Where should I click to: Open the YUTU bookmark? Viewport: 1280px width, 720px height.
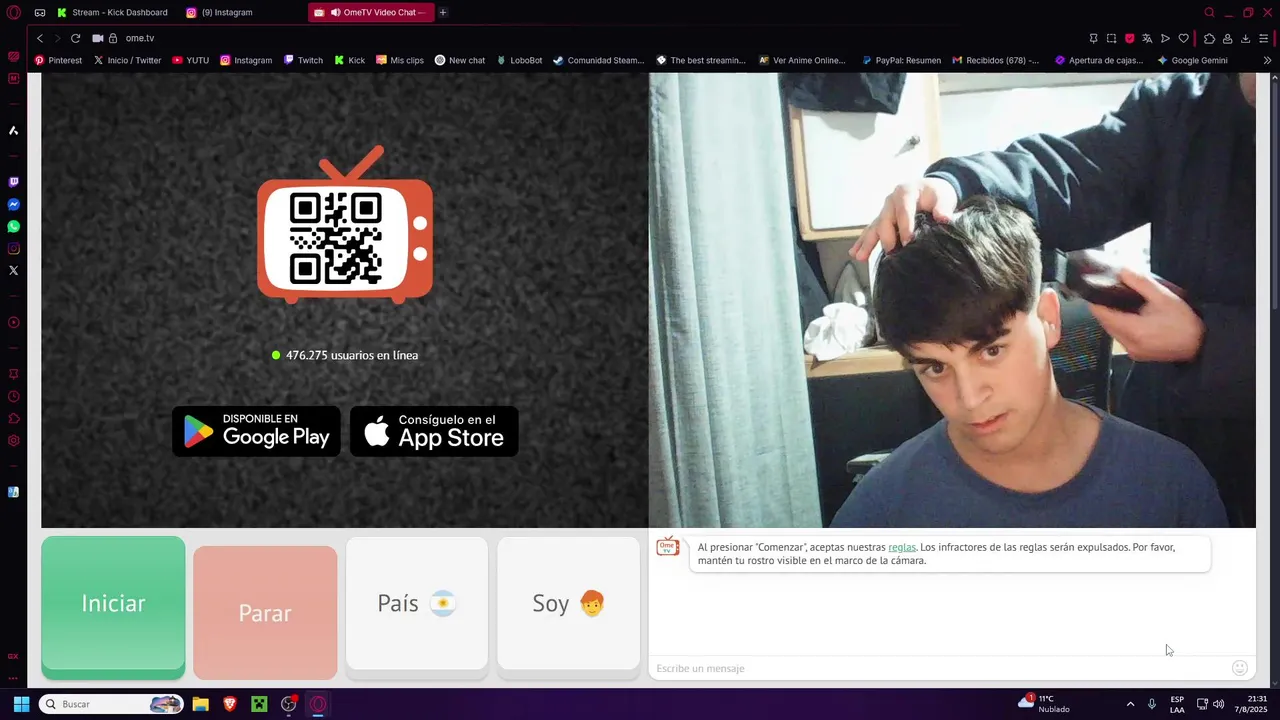[190, 60]
